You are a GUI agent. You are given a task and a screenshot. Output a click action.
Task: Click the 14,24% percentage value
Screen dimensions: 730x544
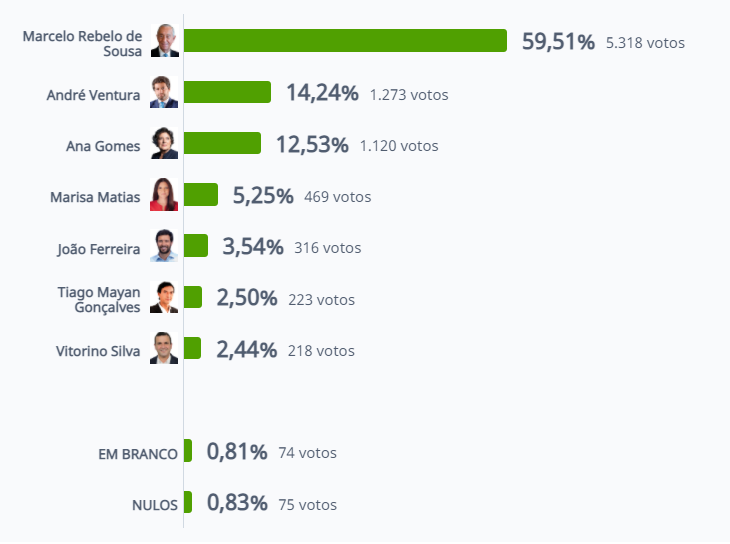click(322, 93)
